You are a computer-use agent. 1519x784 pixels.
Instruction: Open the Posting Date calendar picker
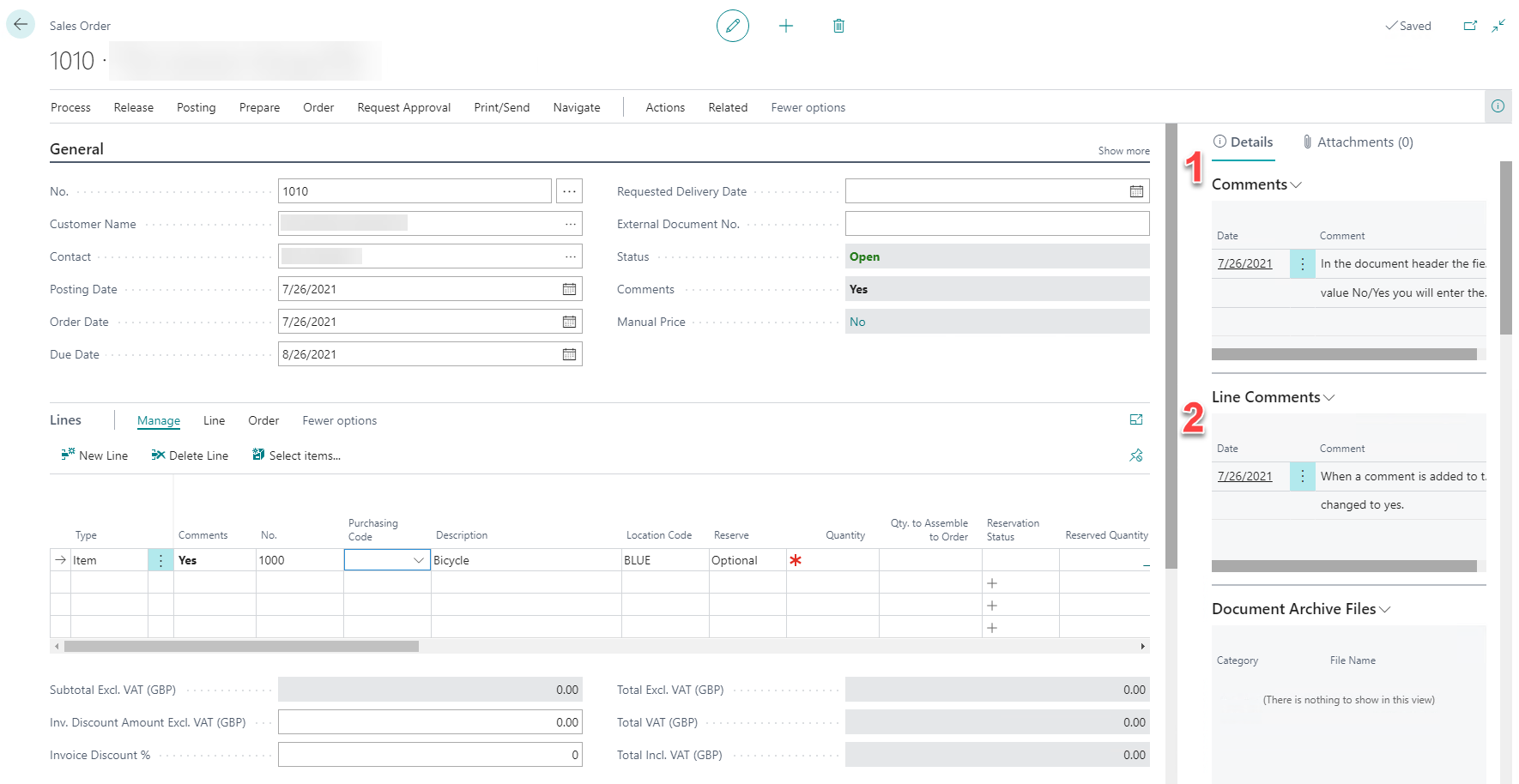(x=569, y=289)
